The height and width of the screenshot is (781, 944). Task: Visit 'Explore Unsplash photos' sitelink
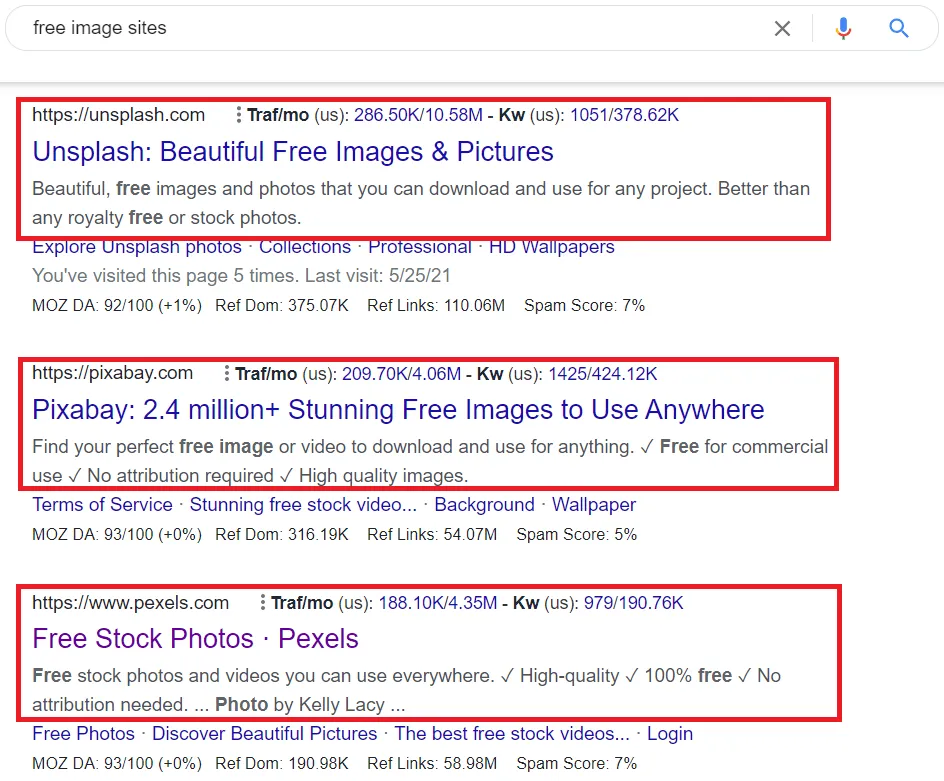pos(136,247)
